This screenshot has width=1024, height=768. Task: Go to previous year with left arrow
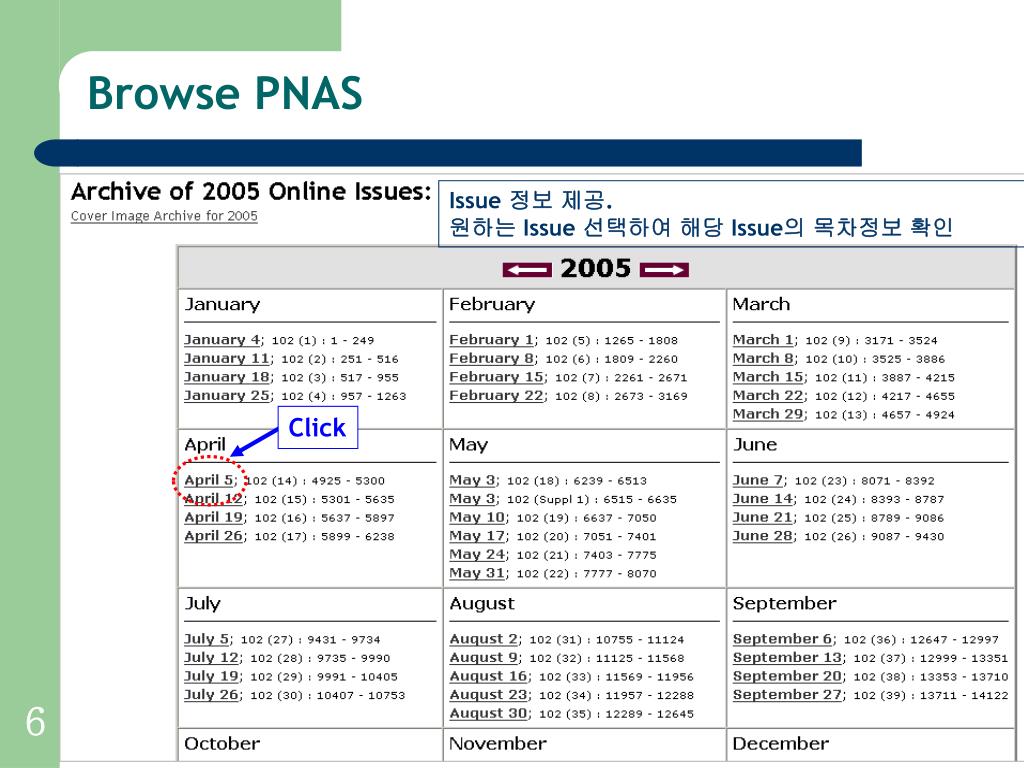click(x=526, y=270)
